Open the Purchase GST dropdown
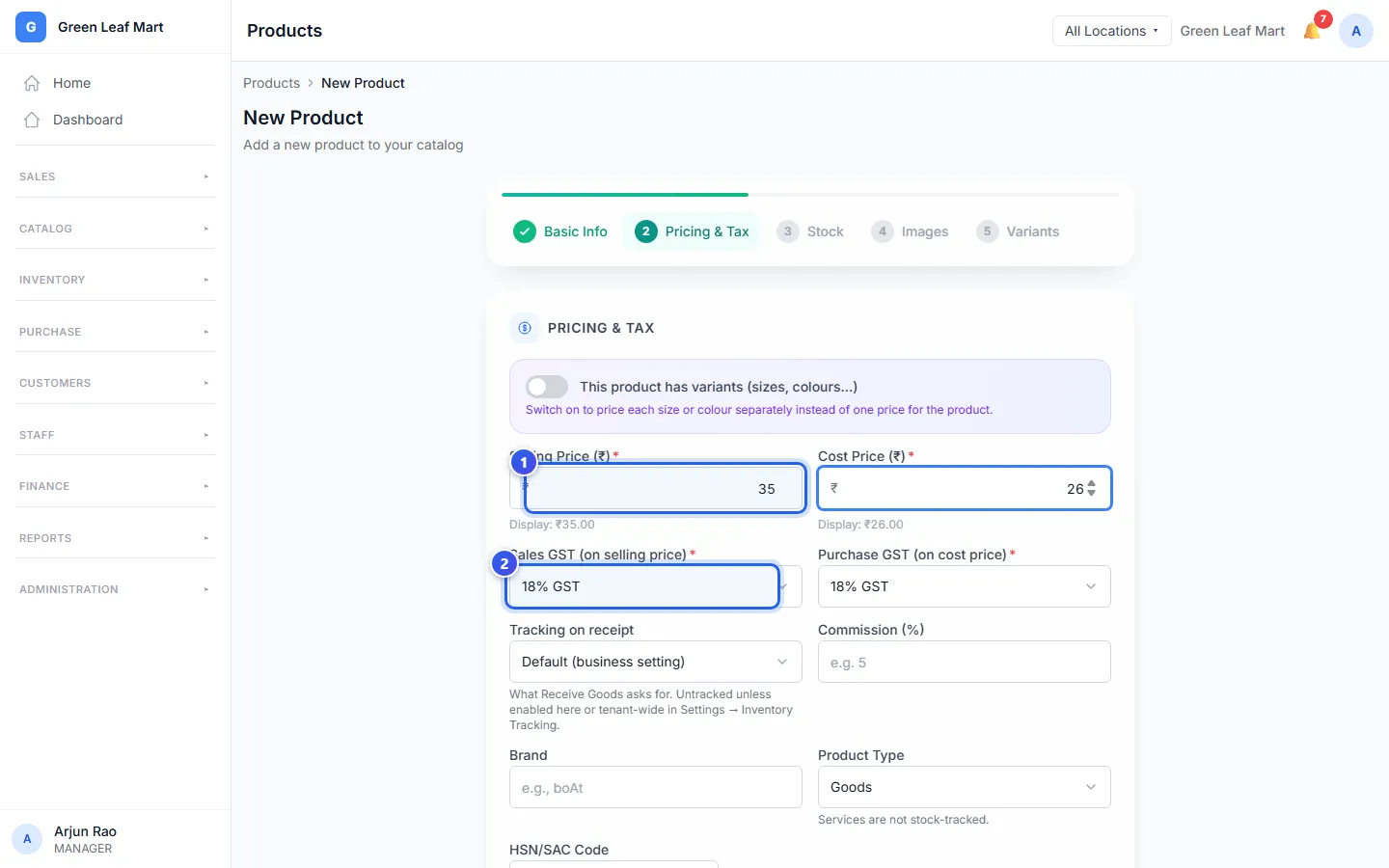Viewport: 1389px width, 868px height. 965,586
